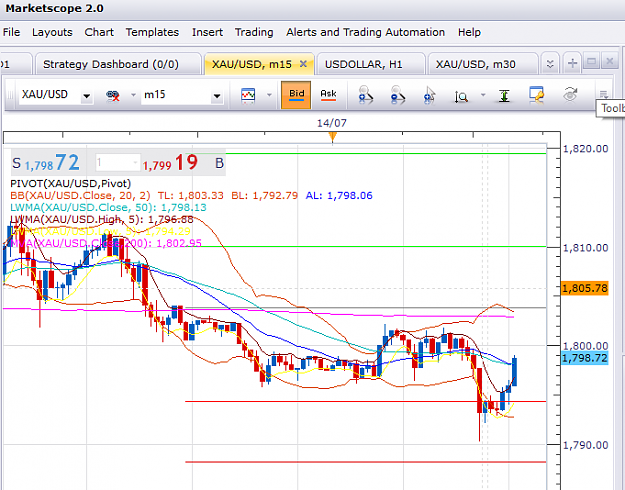The width and height of the screenshot is (625, 490).
Task: Click the blue 1,798.72 current price label
Action: 585,358
